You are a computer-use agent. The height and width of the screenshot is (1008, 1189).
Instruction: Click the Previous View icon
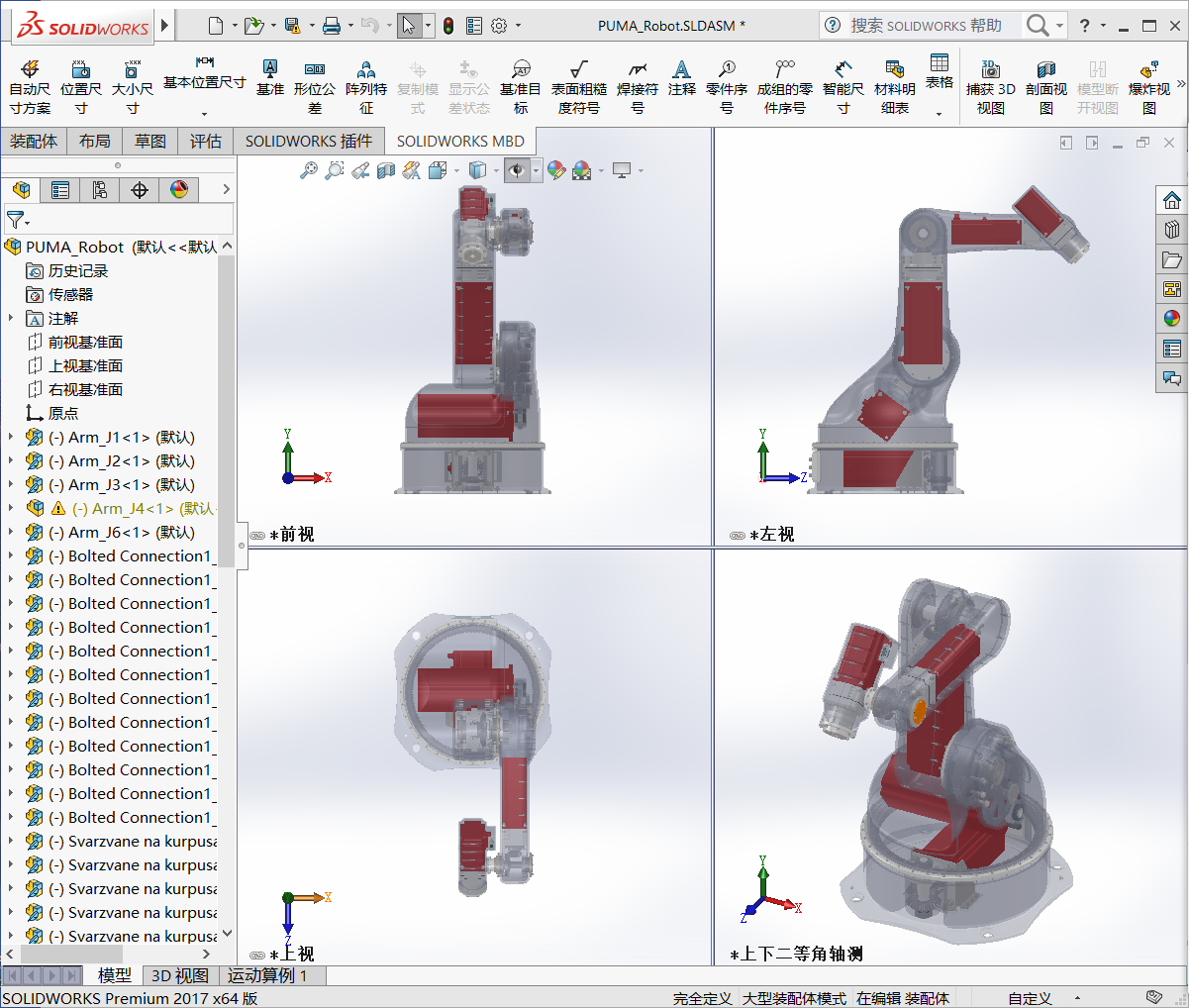click(360, 170)
